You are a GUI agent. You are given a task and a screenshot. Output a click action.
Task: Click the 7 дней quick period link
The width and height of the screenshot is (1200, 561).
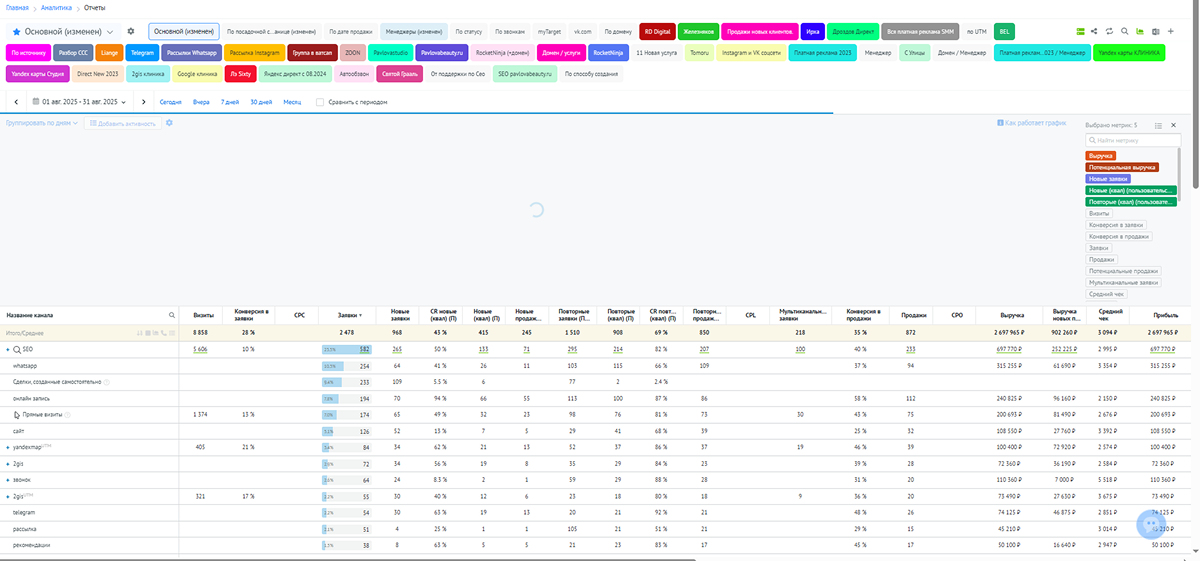[230, 102]
